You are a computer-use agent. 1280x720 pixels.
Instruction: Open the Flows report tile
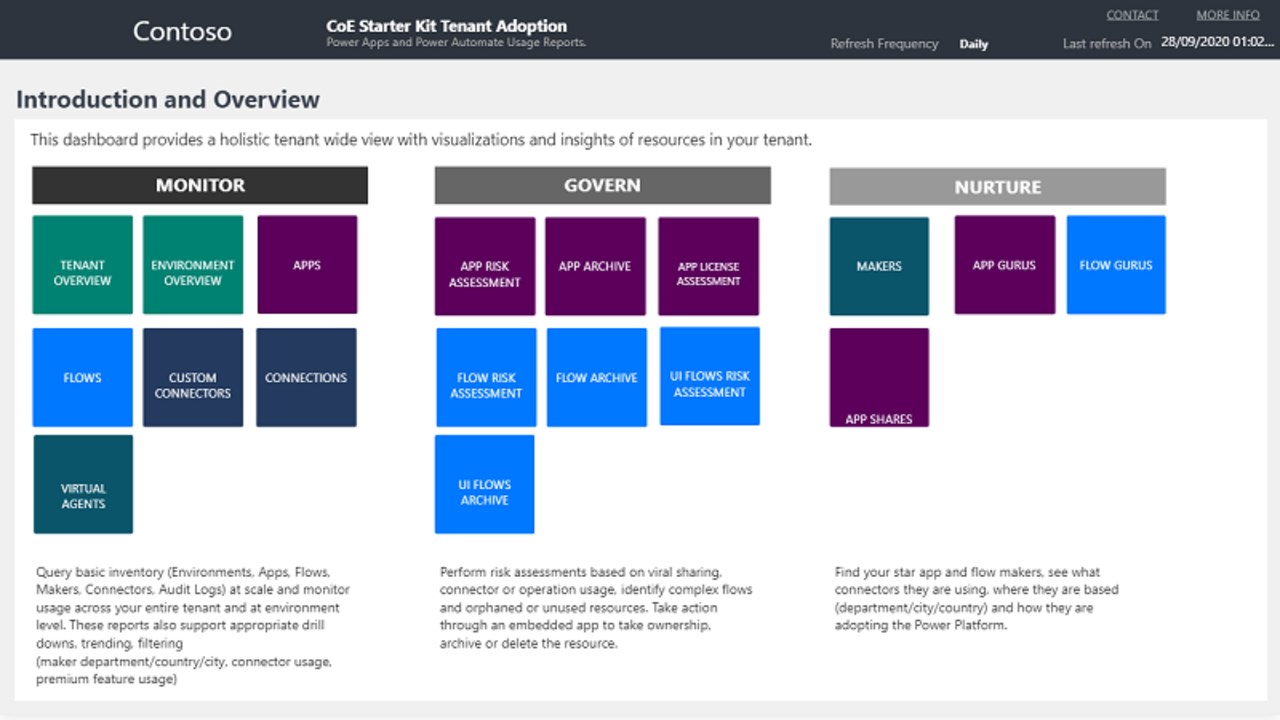point(82,378)
